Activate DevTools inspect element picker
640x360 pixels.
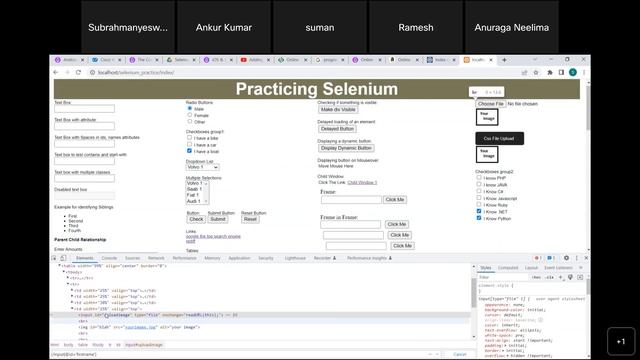(54, 258)
